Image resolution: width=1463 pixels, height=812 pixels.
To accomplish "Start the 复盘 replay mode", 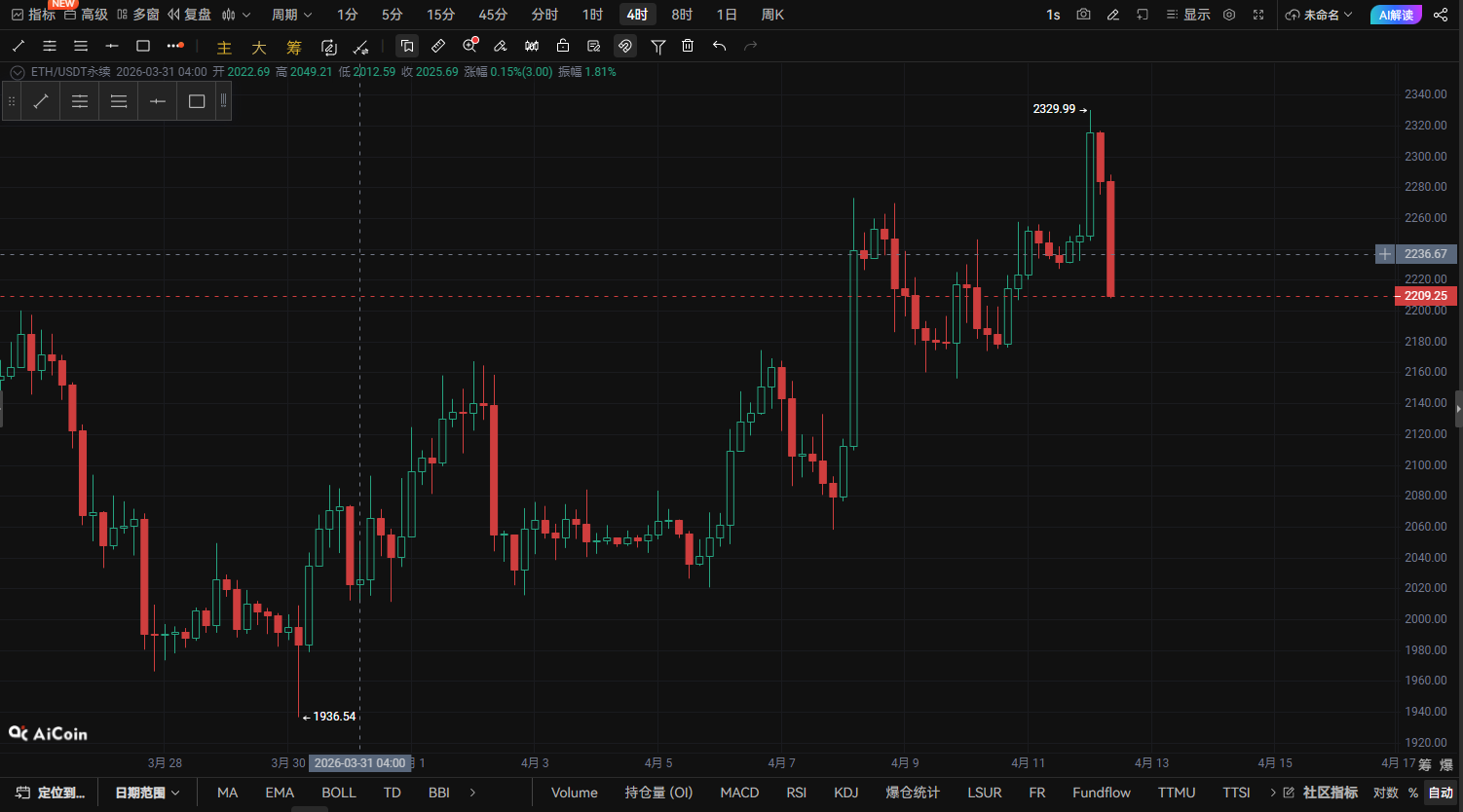I will coord(189,15).
